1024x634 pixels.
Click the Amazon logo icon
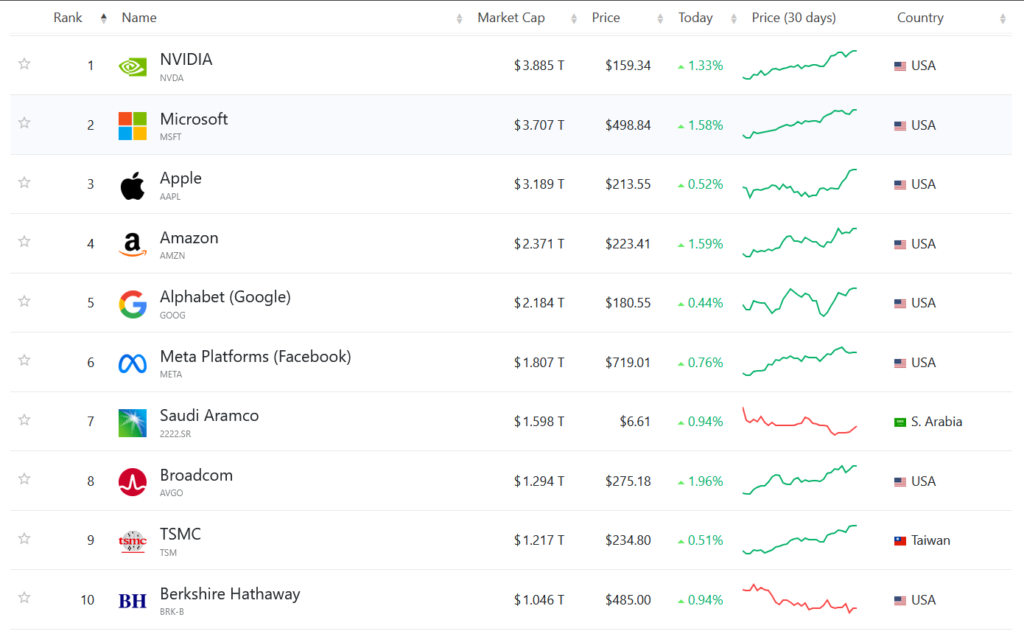click(132, 245)
